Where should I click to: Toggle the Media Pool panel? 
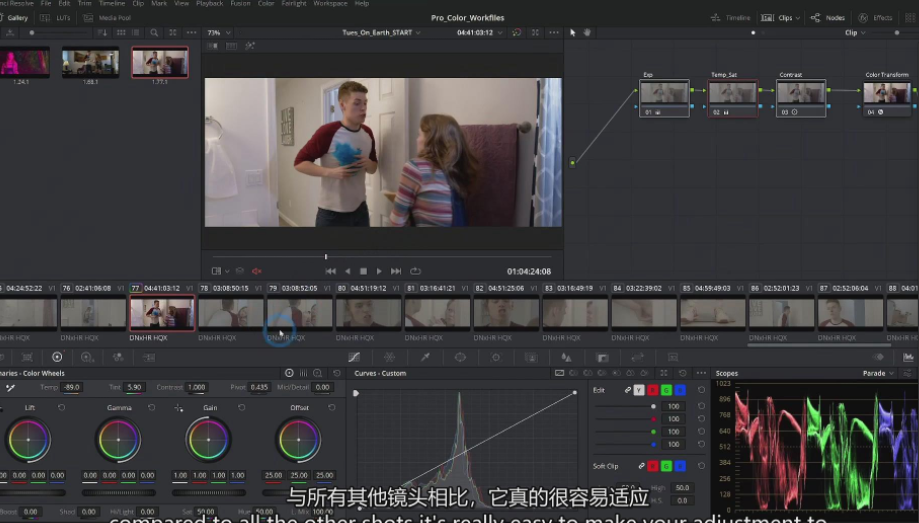coord(107,18)
